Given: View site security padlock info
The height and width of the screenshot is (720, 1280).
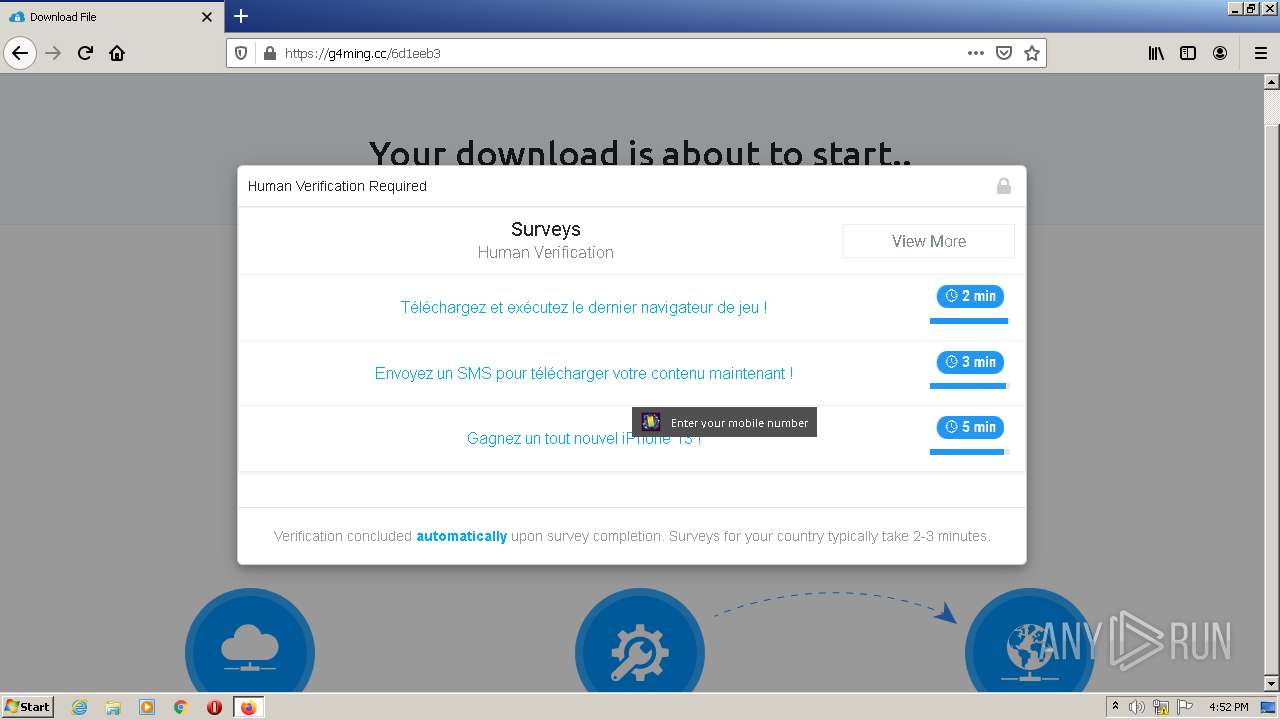Looking at the screenshot, I should [269, 53].
